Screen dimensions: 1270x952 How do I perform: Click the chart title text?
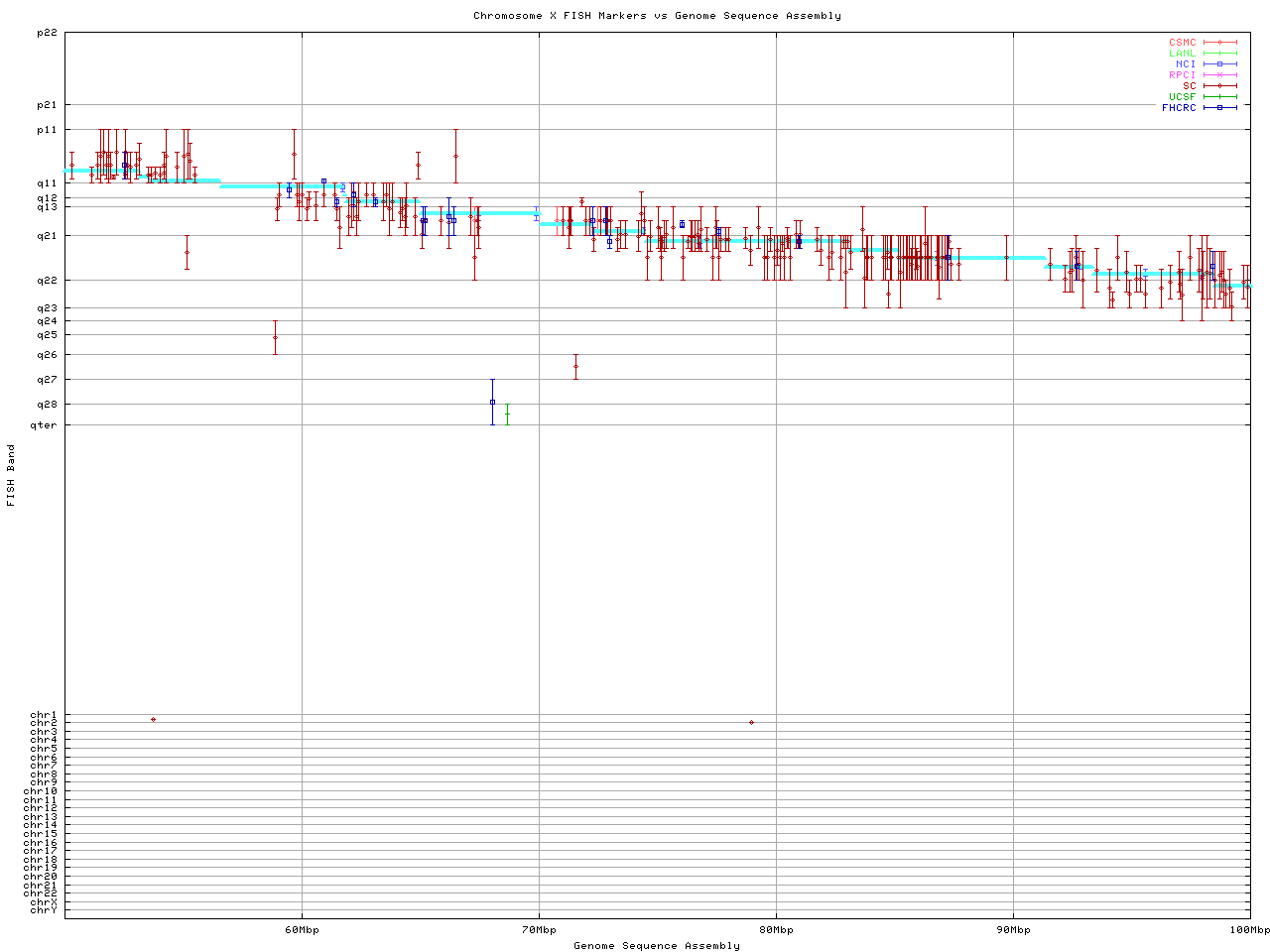click(657, 16)
